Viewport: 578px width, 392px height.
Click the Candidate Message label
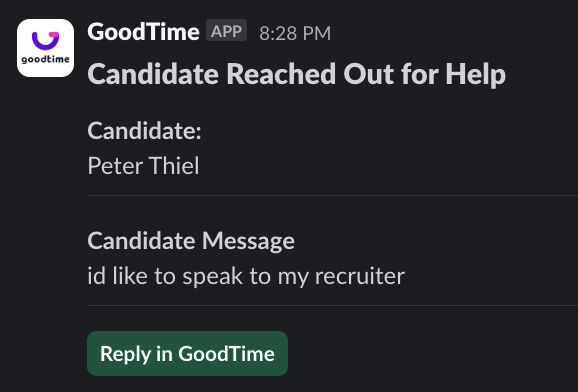(191, 241)
